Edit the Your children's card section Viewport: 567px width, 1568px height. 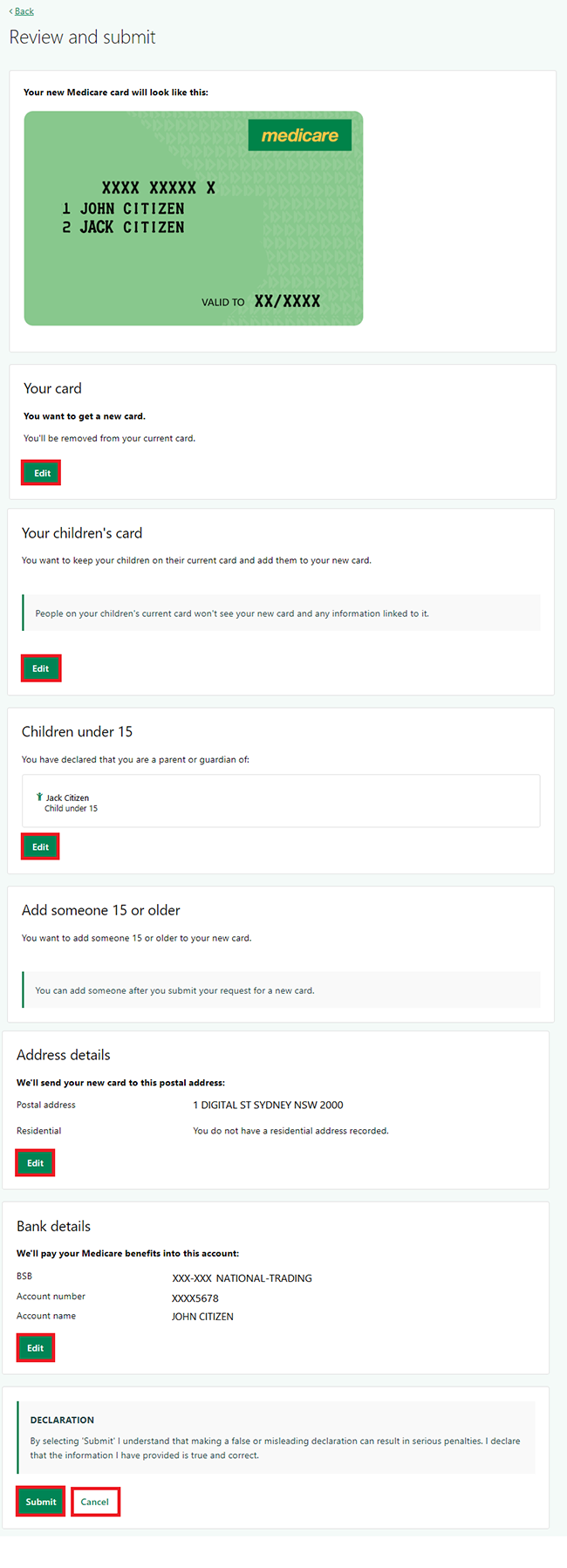(41, 668)
